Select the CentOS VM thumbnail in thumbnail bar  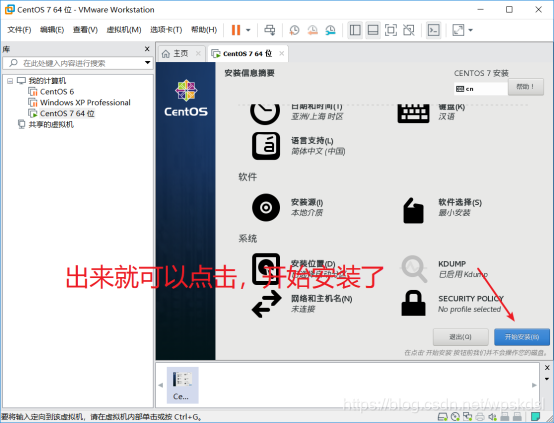(x=182, y=385)
